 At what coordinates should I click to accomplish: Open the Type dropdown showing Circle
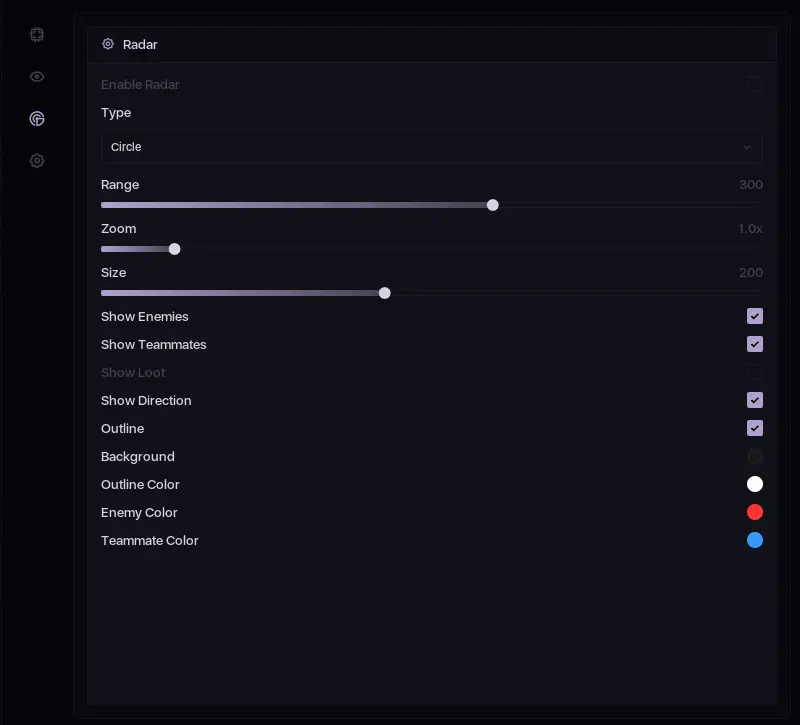click(x=432, y=147)
